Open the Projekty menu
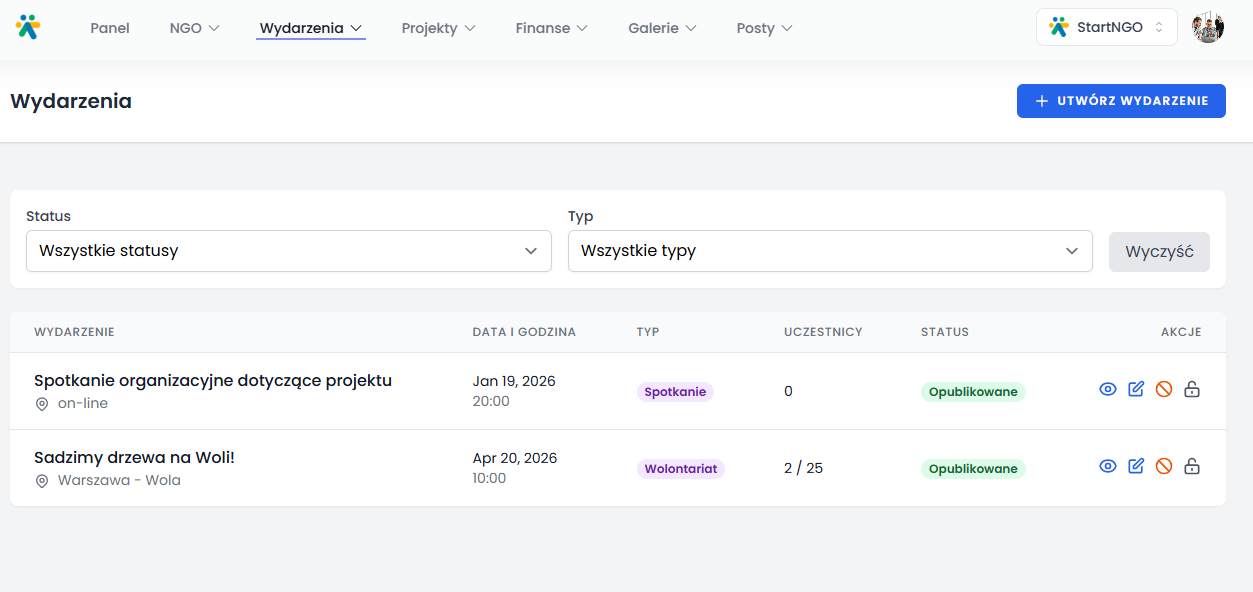This screenshot has height=592, width=1253. (x=438, y=28)
